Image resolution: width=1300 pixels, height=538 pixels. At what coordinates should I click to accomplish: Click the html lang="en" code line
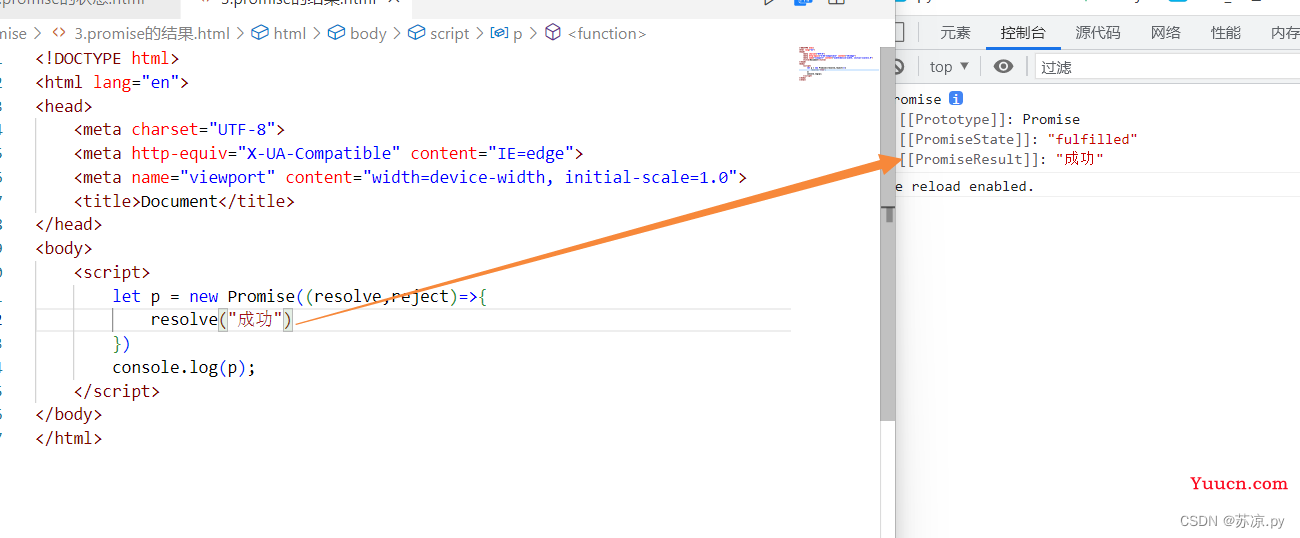click(x=112, y=82)
